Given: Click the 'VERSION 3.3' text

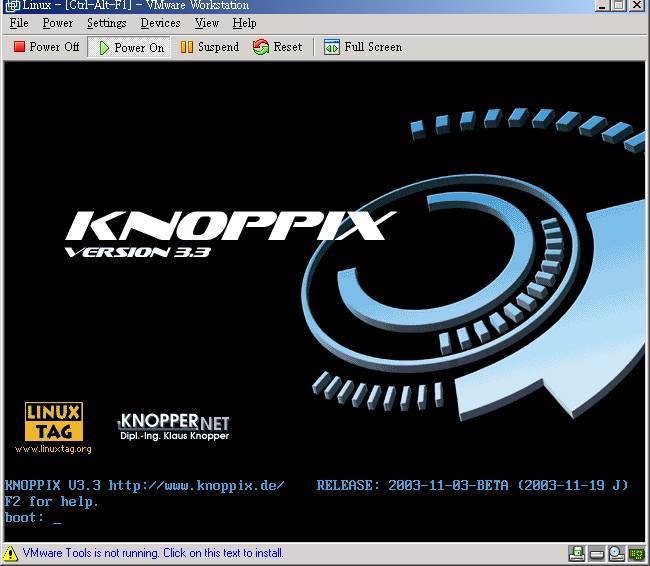Looking at the screenshot, I should click(x=138, y=252).
